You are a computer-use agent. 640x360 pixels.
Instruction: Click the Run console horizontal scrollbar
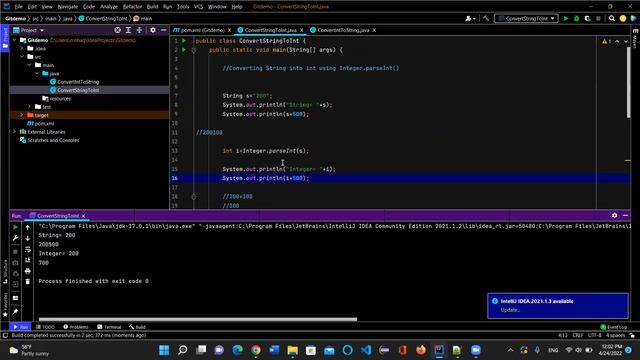click(198, 319)
